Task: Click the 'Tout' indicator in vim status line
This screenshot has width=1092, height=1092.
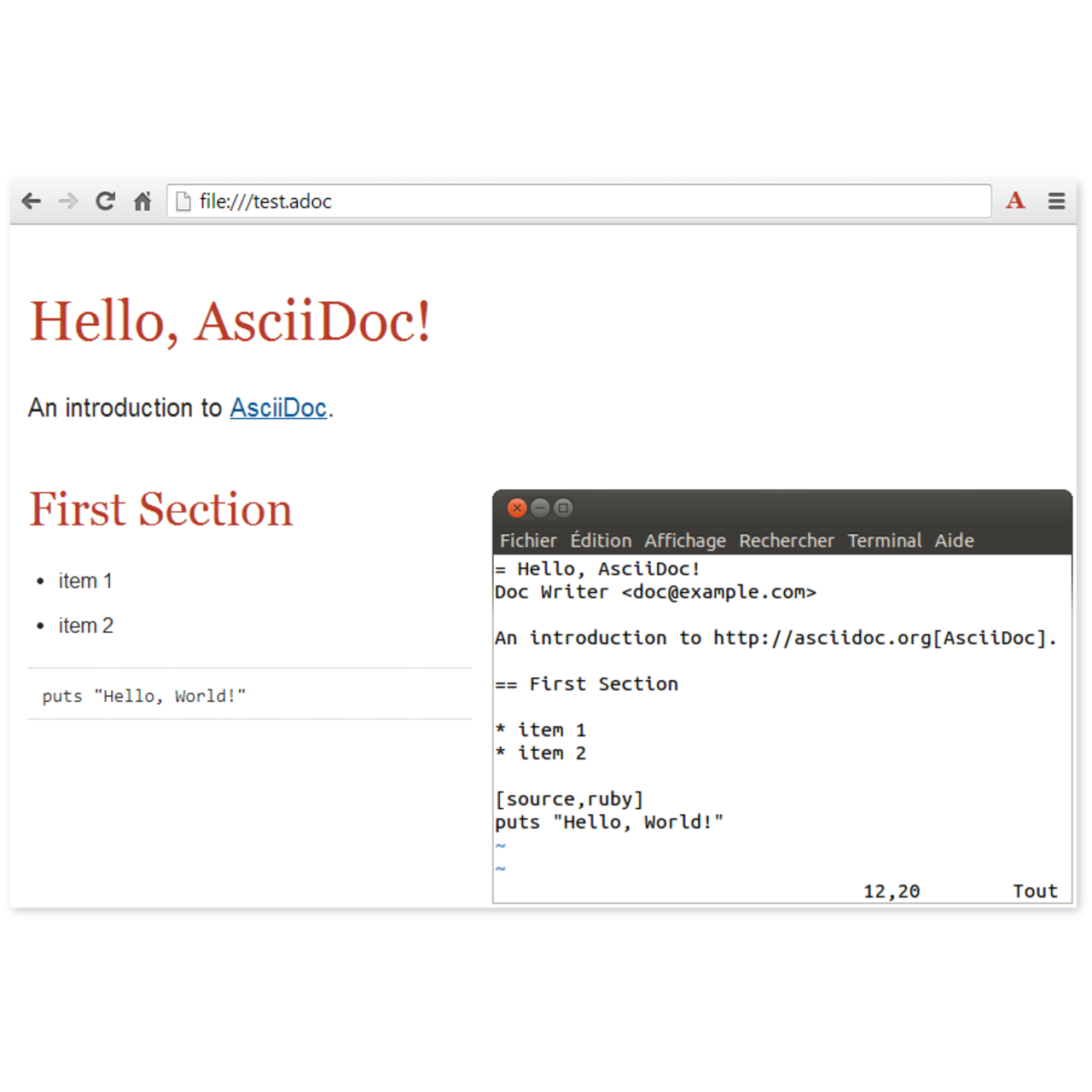Action: point(1035,892)
